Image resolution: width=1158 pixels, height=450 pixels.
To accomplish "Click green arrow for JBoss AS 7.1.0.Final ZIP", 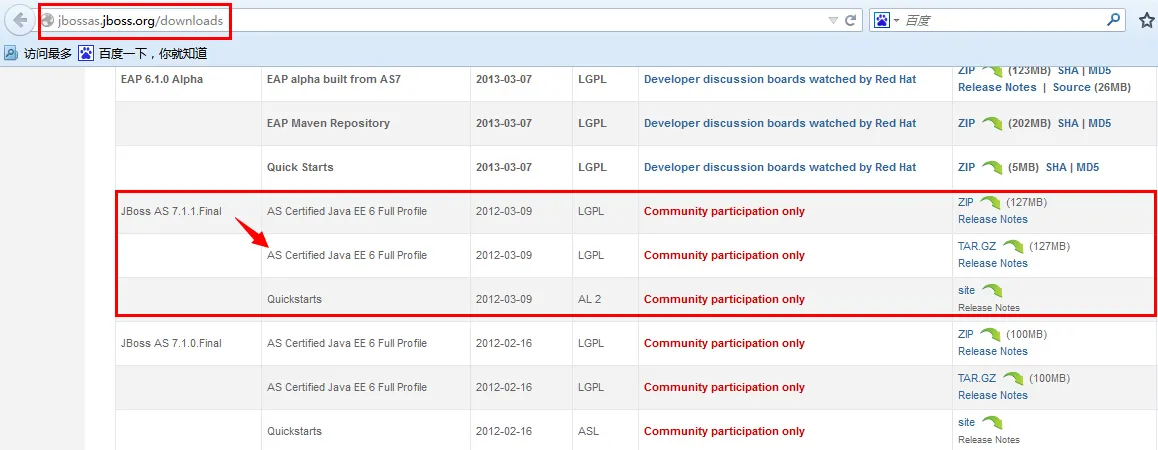I will (992, 335).
